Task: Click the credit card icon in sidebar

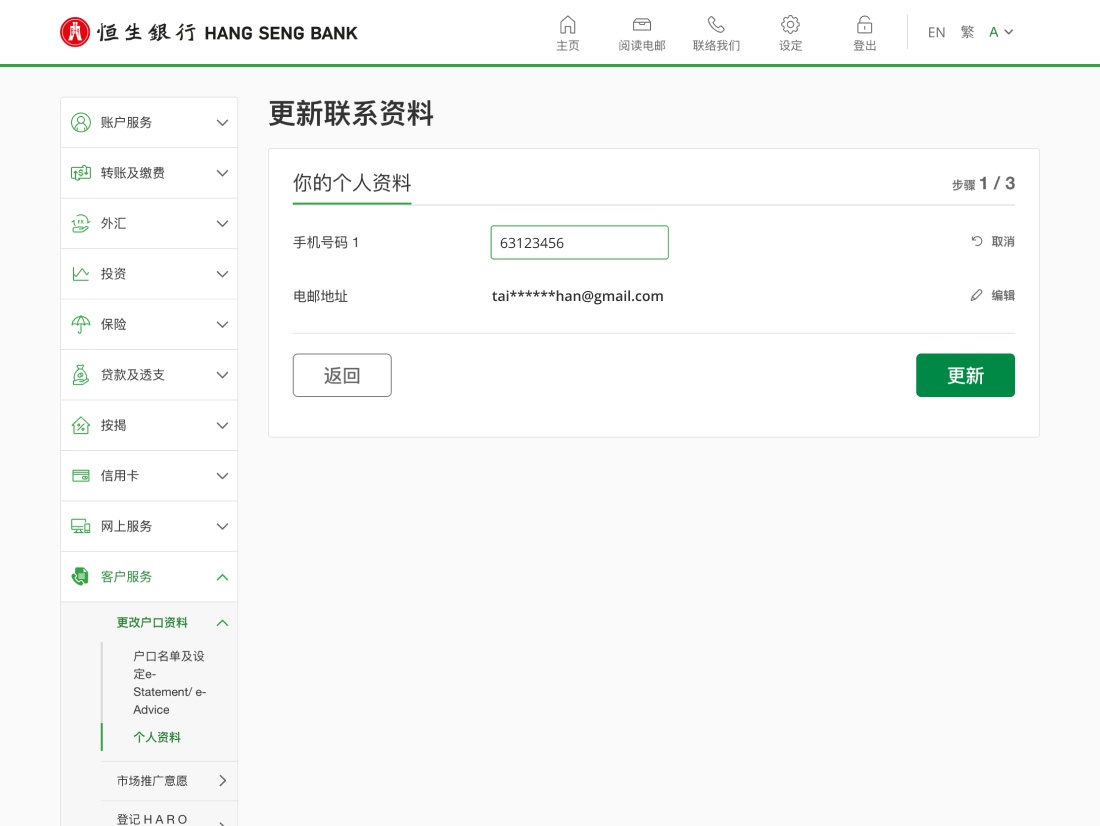Action: (x=81, y=476)
